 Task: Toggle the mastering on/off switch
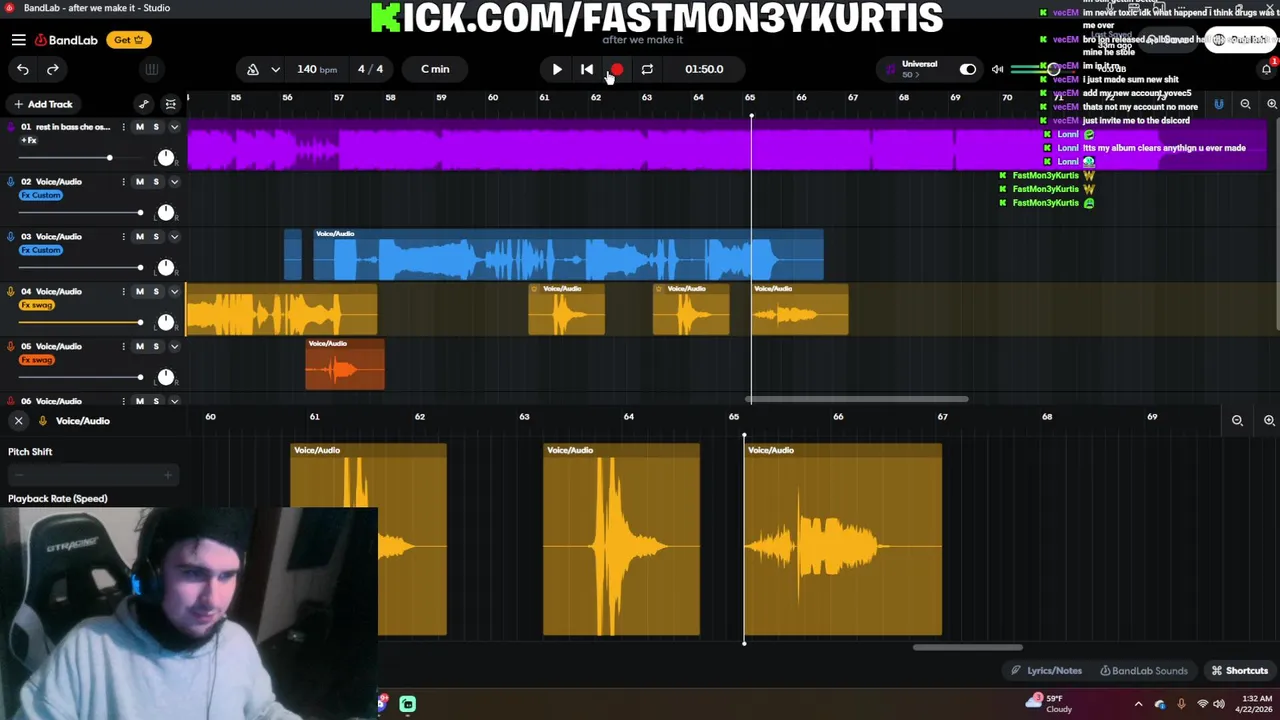point(968,69)
